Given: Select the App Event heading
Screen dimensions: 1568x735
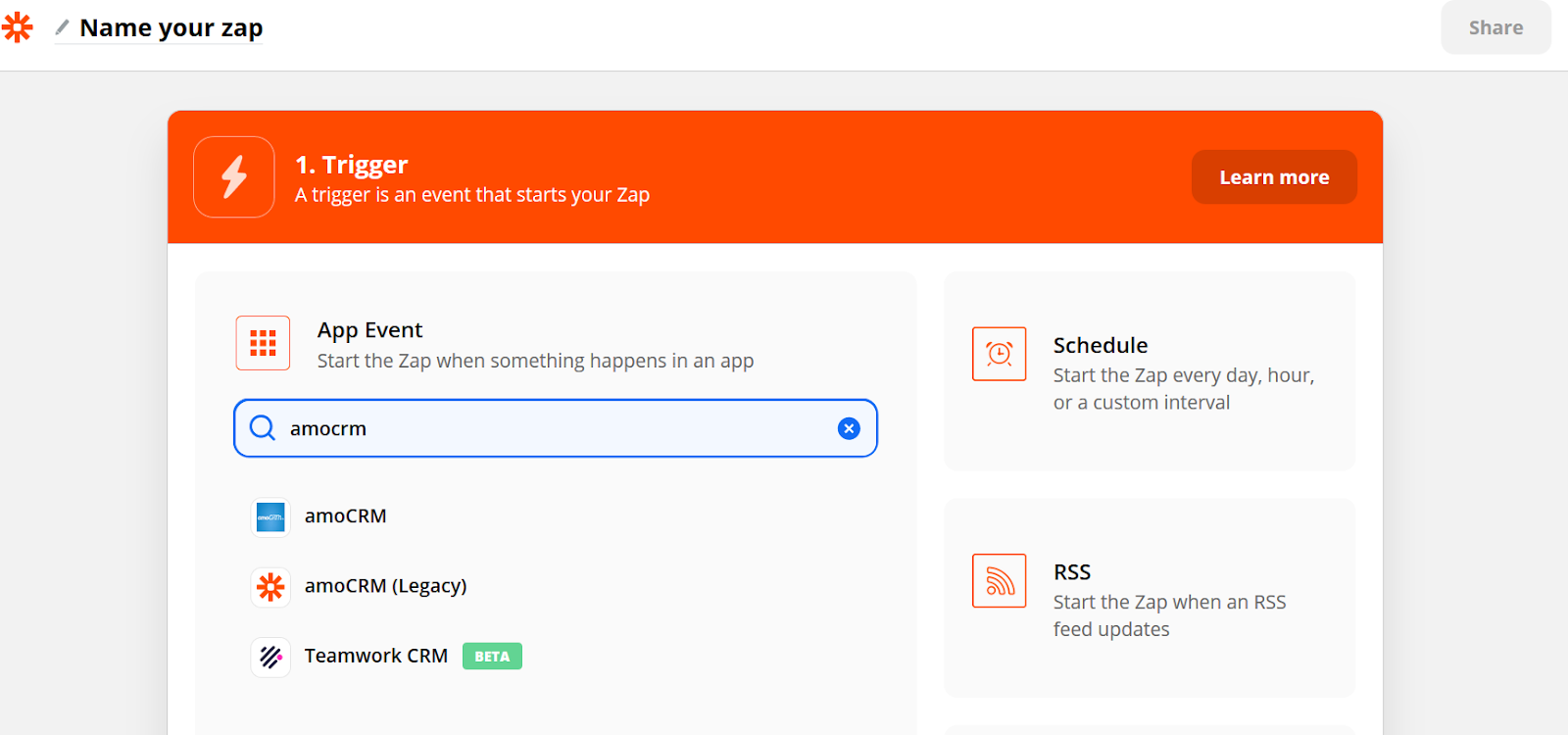Looking at the screenshot, I should [369, 330].
